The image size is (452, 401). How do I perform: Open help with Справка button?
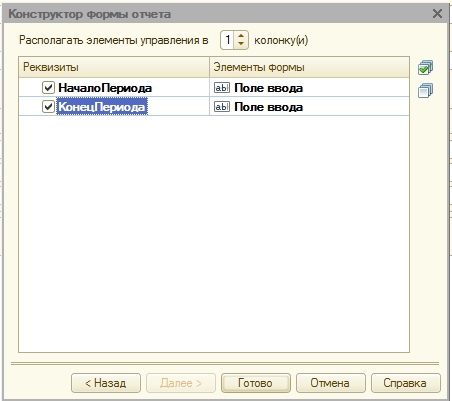click(405, 383)
